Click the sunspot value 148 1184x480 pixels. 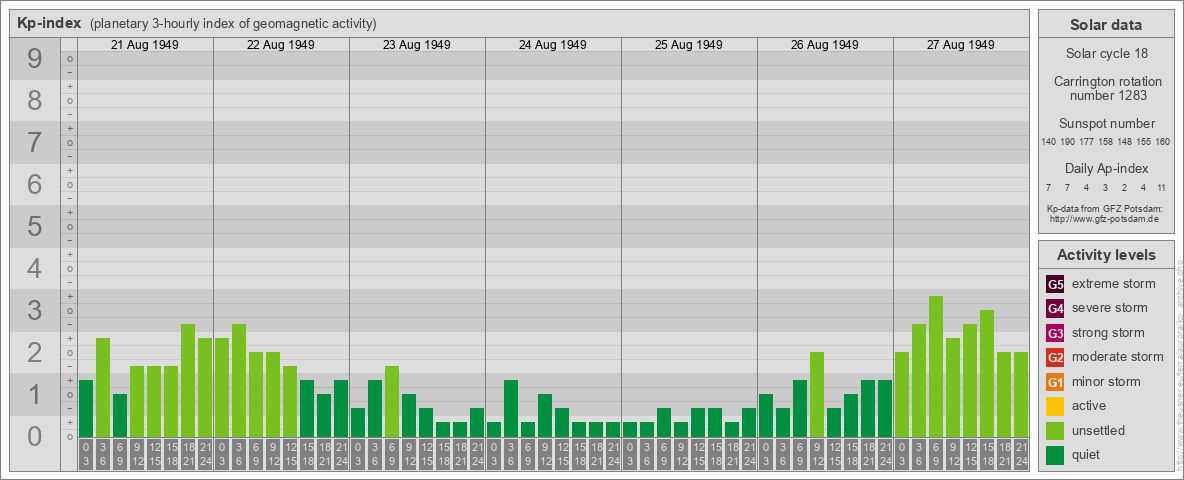(x=1125, y=142)
